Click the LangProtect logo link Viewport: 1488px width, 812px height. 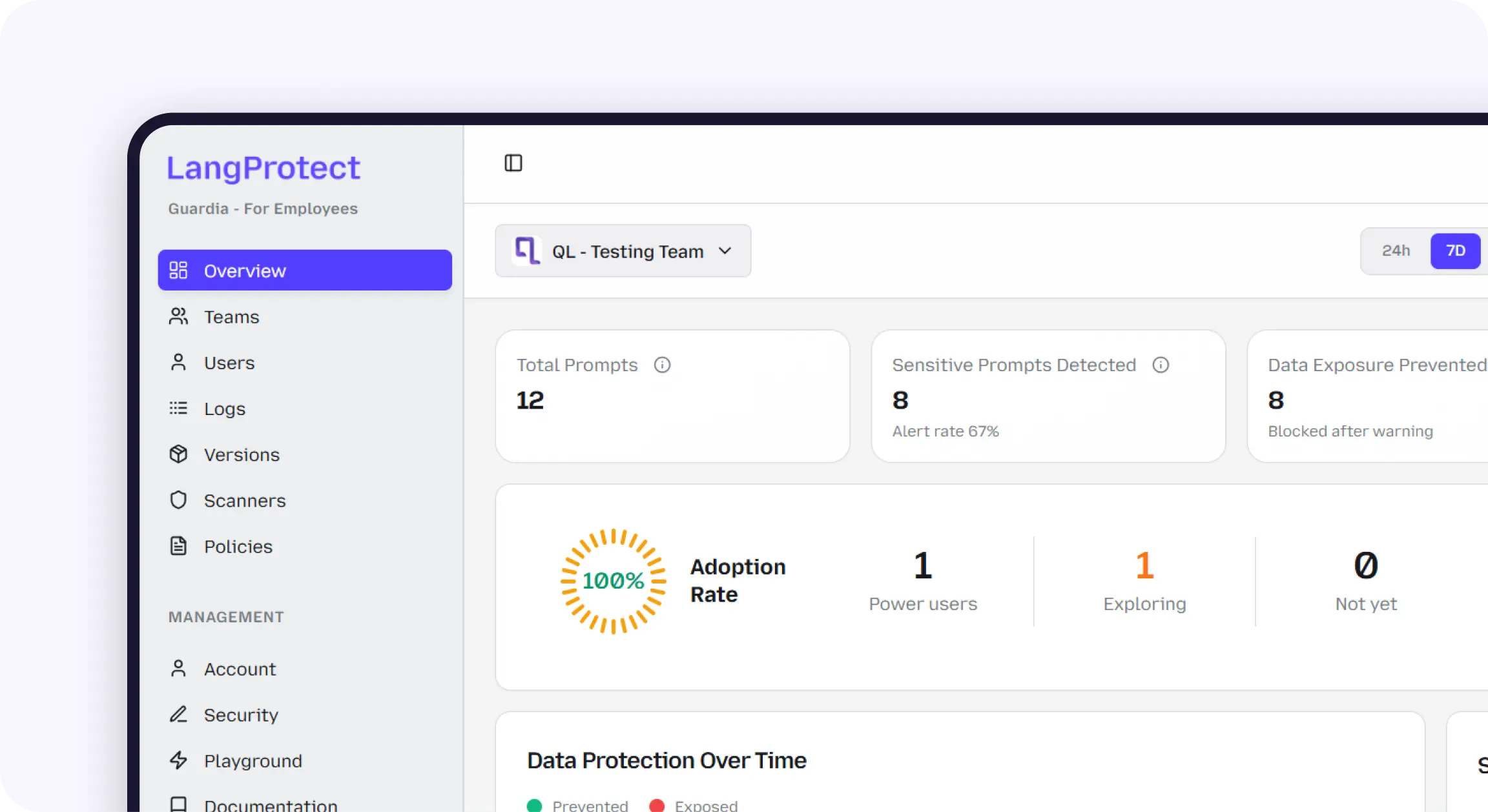[263, 168]
